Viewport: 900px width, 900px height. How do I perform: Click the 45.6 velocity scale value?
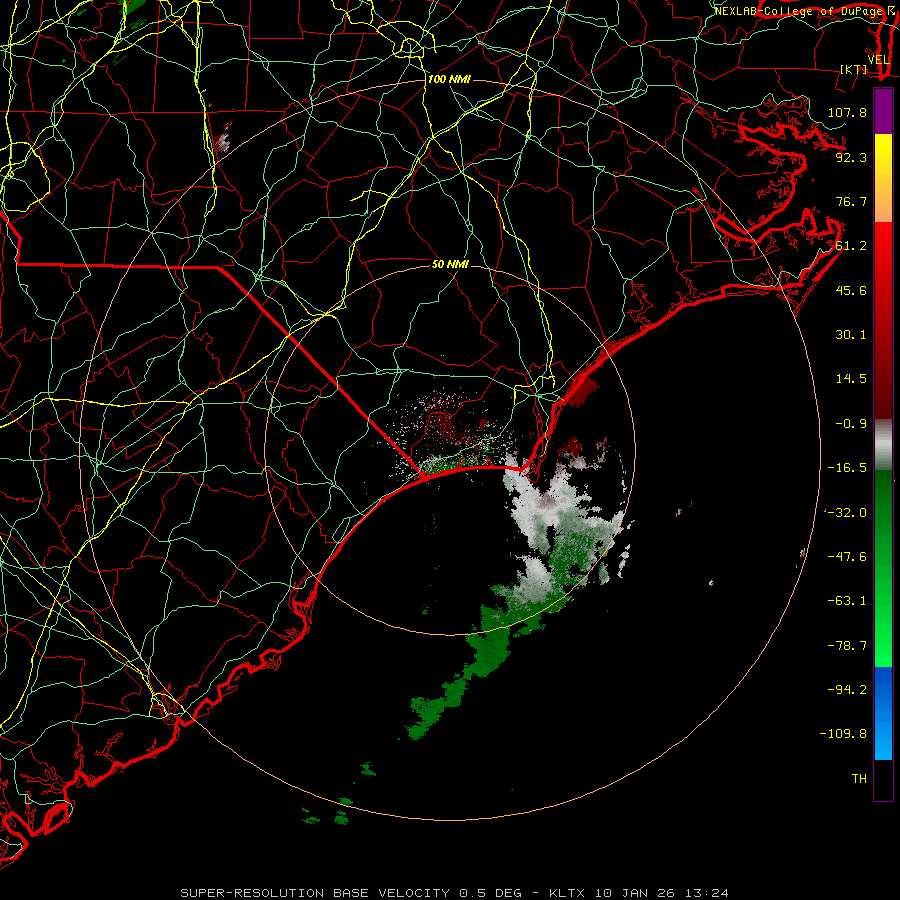point(851,290)
